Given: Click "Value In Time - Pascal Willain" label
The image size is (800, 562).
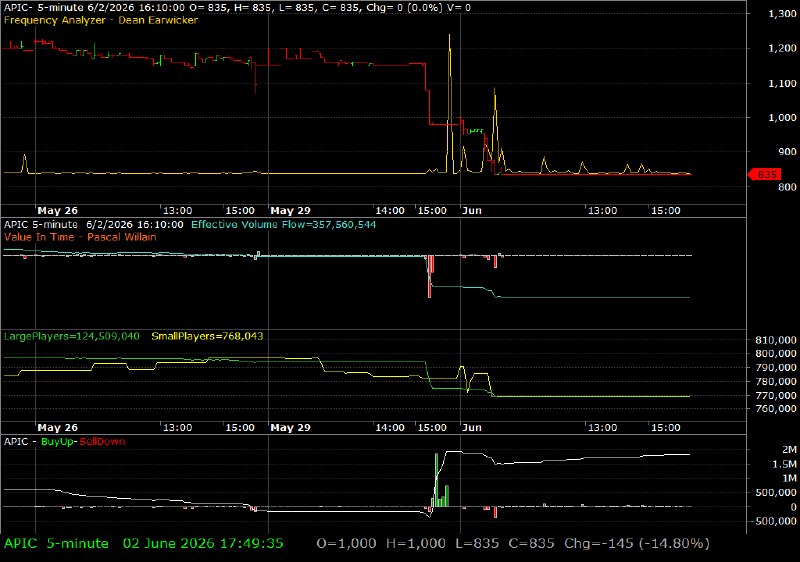Looking at the screenshot, I should click(x=80, y=237).
